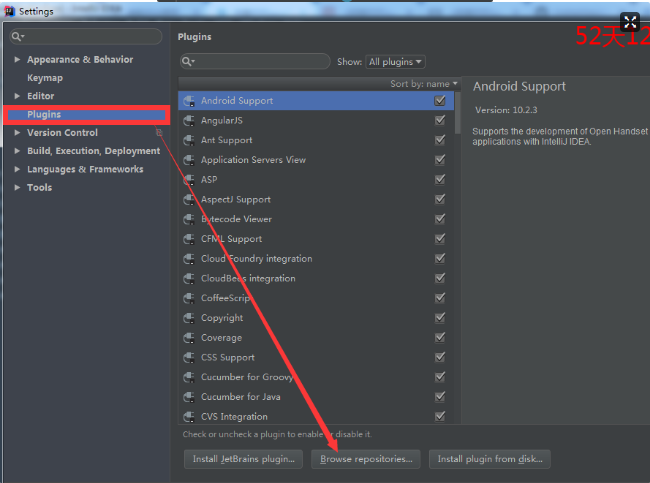The height and width of the screenshot is (483, 650).
Task: Click the magnifier icon in settings search
Action: click(17, 36)
